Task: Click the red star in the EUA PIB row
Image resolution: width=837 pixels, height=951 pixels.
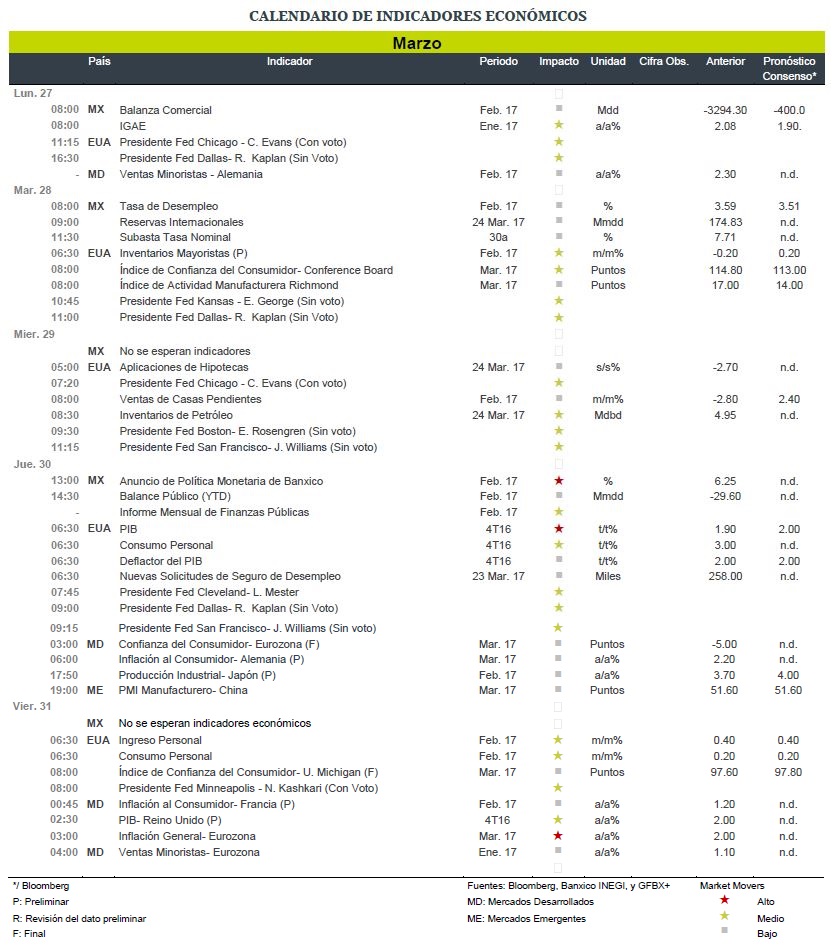Action: tap(559, 528)
